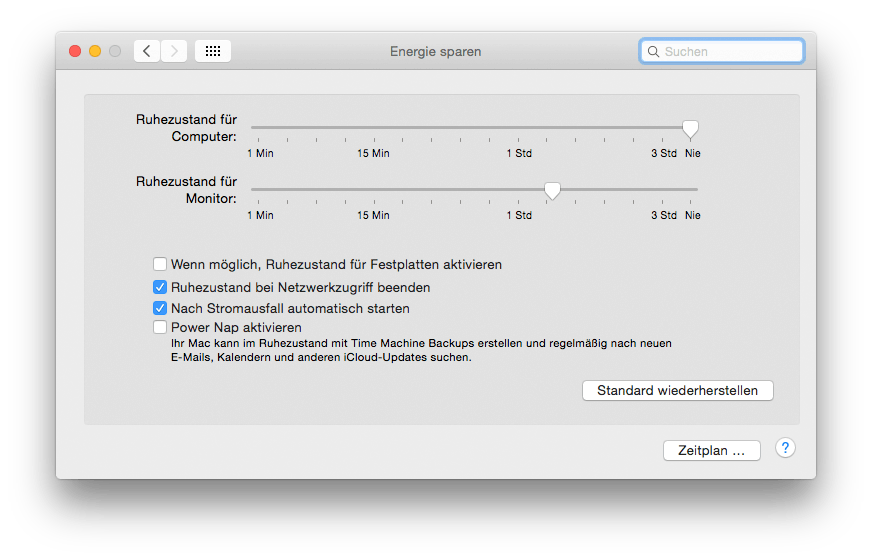Open help with the question mark button
Screen dimensions: 872x559
pyautogui.click(x=785, y=448)
